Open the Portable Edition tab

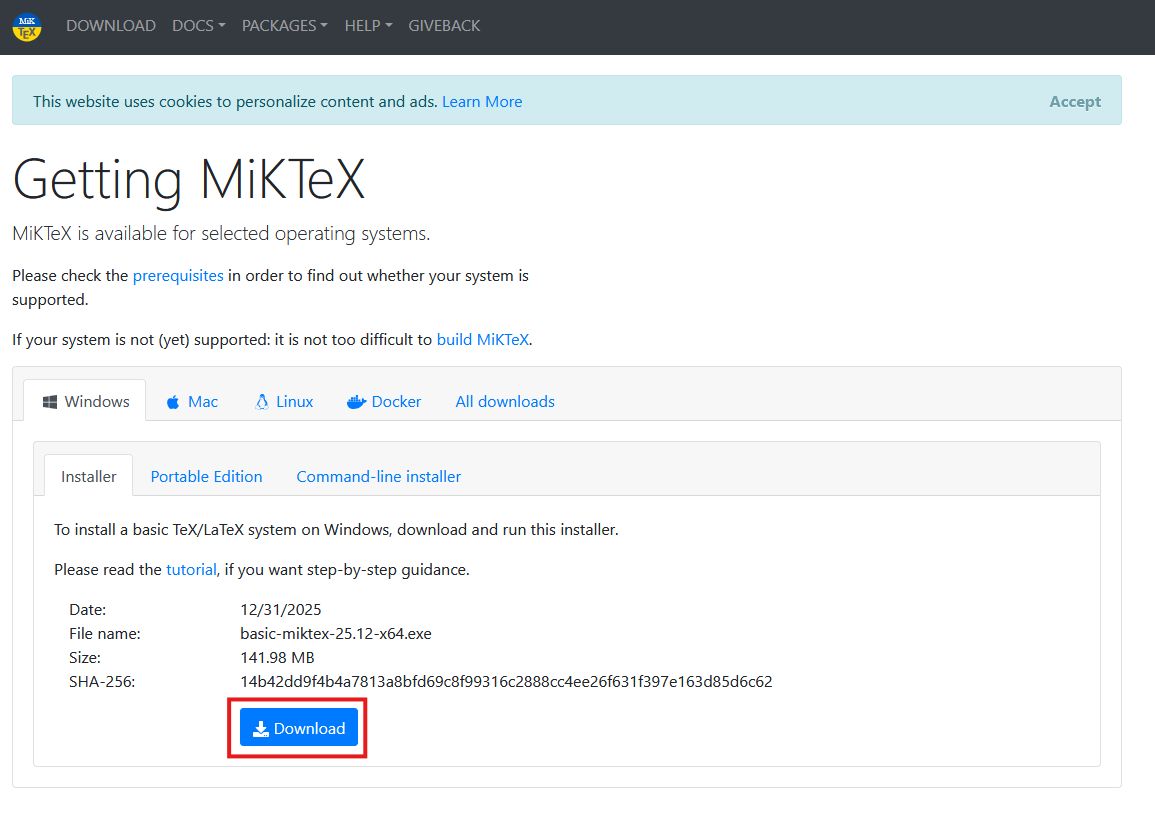206,476
